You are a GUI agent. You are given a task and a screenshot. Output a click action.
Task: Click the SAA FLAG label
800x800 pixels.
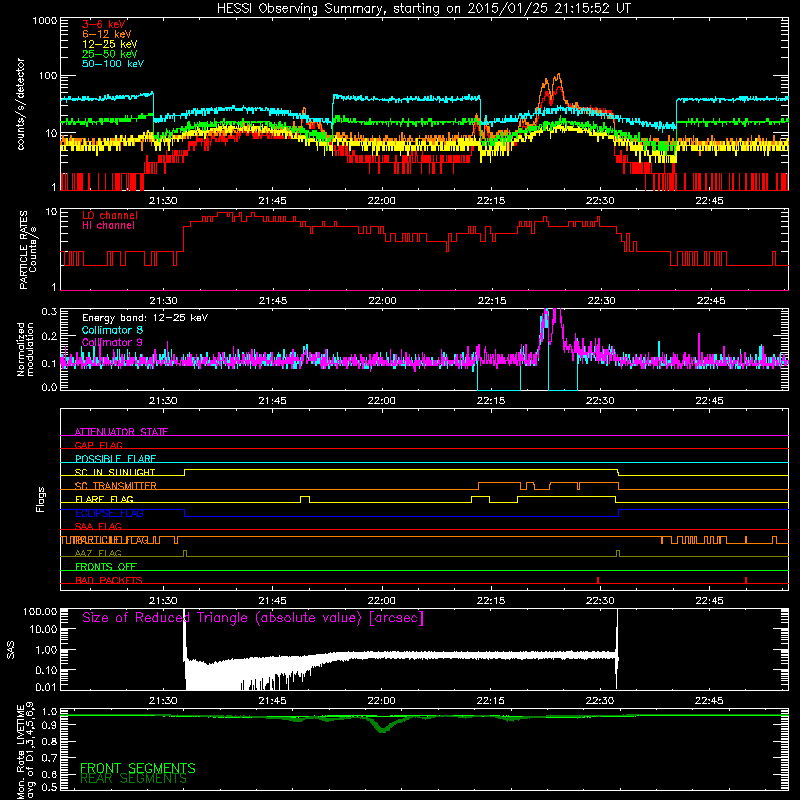click(98, 526)
